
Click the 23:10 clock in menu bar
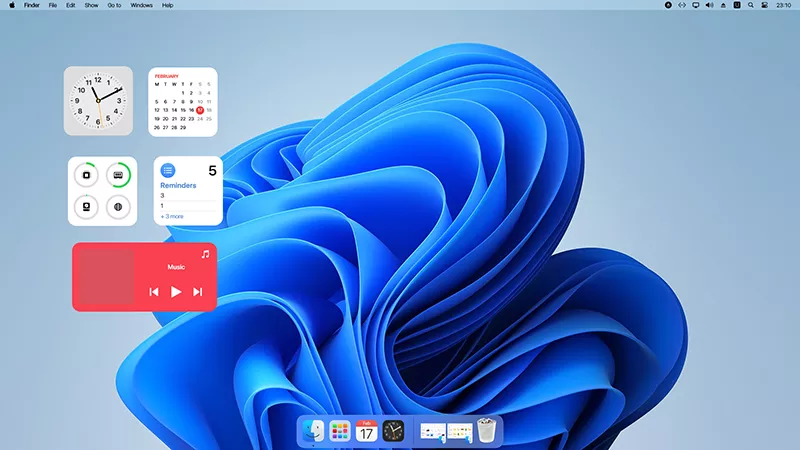tap(783, 5)
